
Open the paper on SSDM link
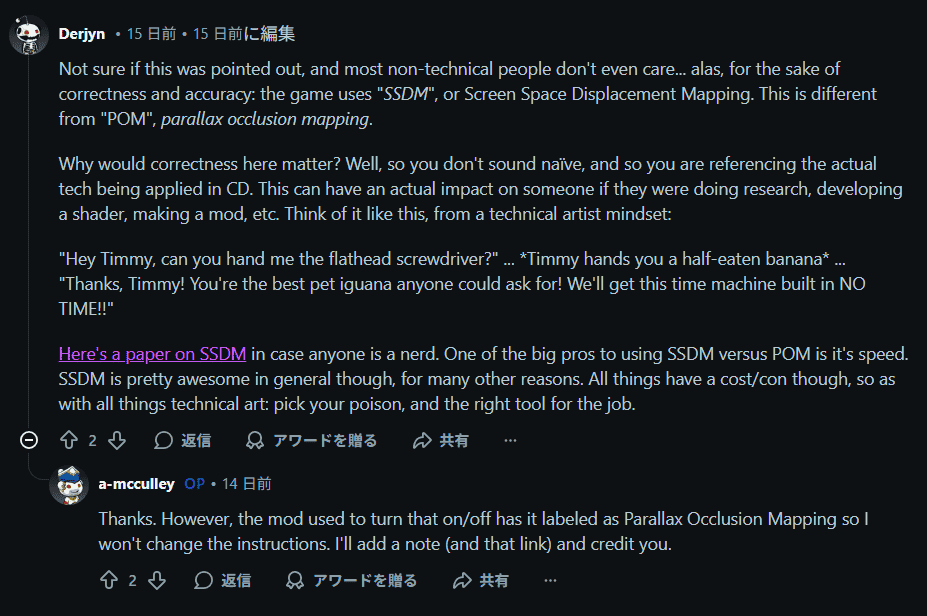[x=152, y=353]
